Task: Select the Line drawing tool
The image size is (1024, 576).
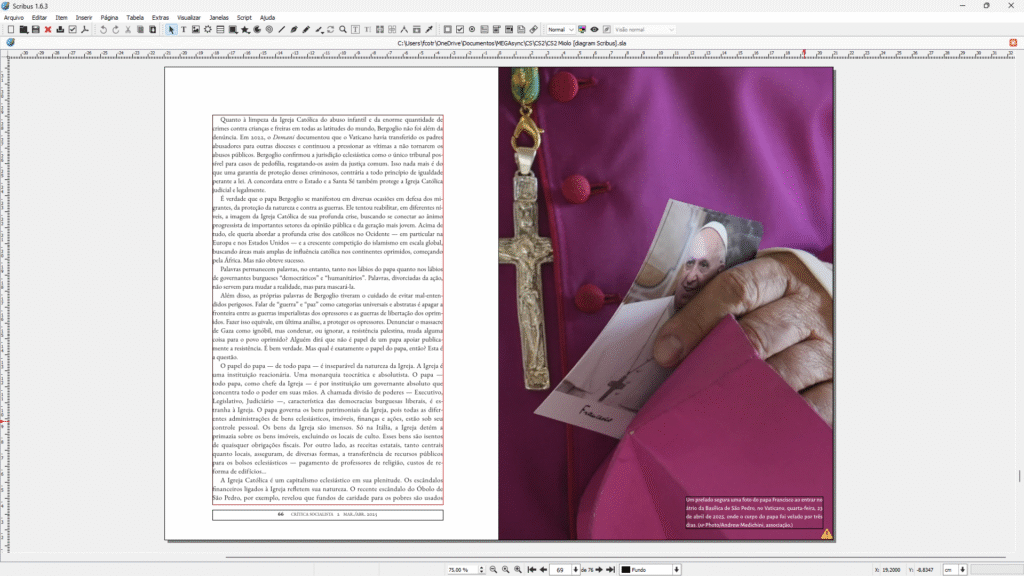Action: 282,29
